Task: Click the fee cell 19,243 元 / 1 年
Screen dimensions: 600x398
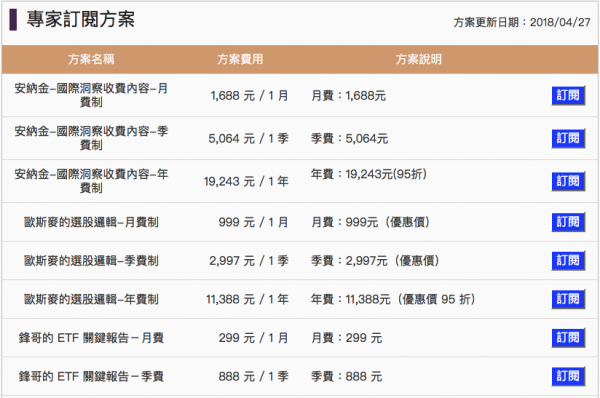Action: click(x=246, y=181)
